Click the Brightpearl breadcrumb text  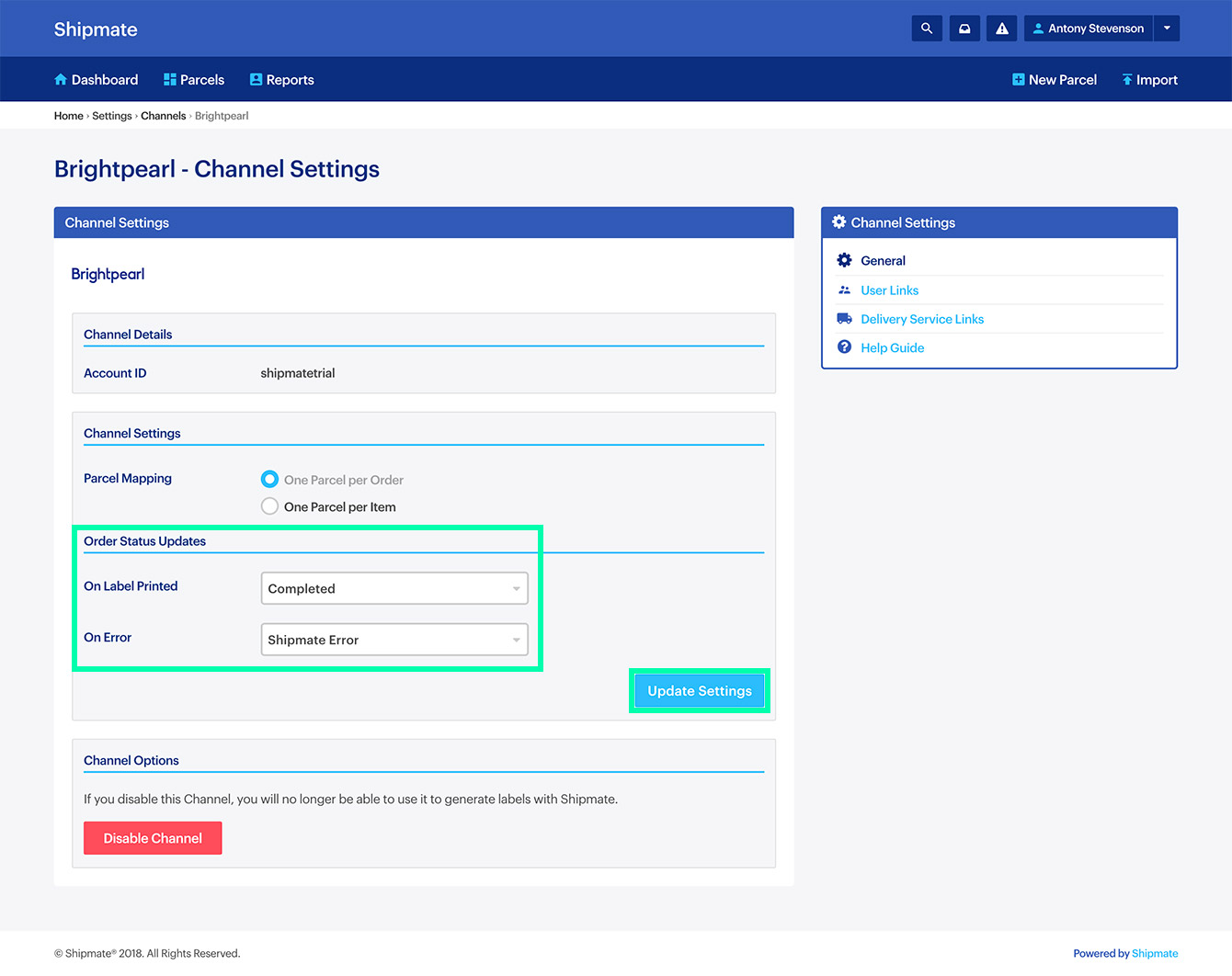(x=222, y=116)
